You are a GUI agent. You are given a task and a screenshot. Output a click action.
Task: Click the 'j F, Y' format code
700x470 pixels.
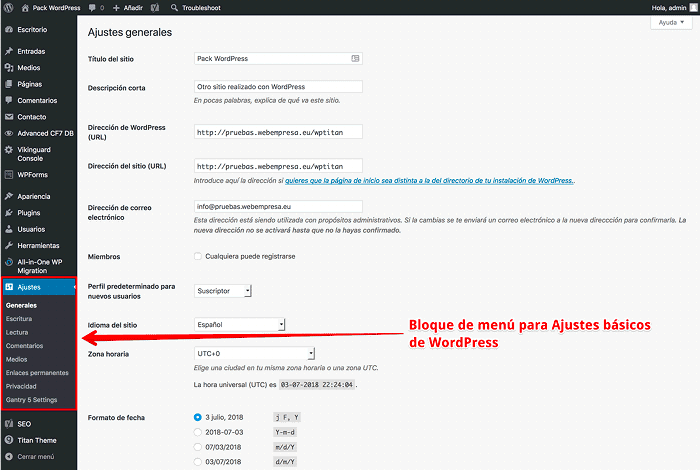(287, 417)
